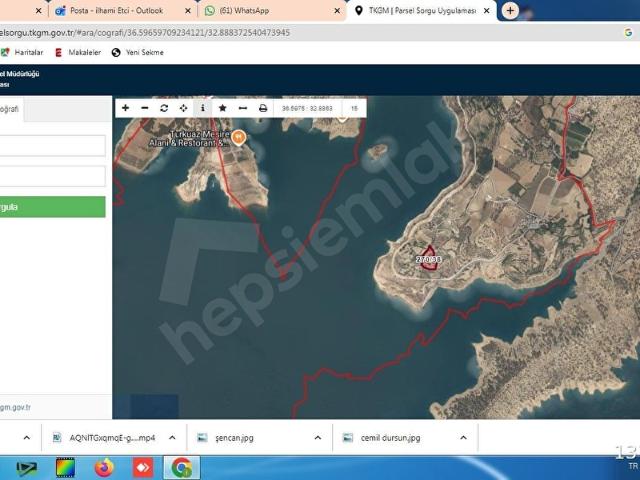The width and height of the screenshot is (640, 480).
Task: Open the red AnyDesk taskbar icon
Action: 143,468
